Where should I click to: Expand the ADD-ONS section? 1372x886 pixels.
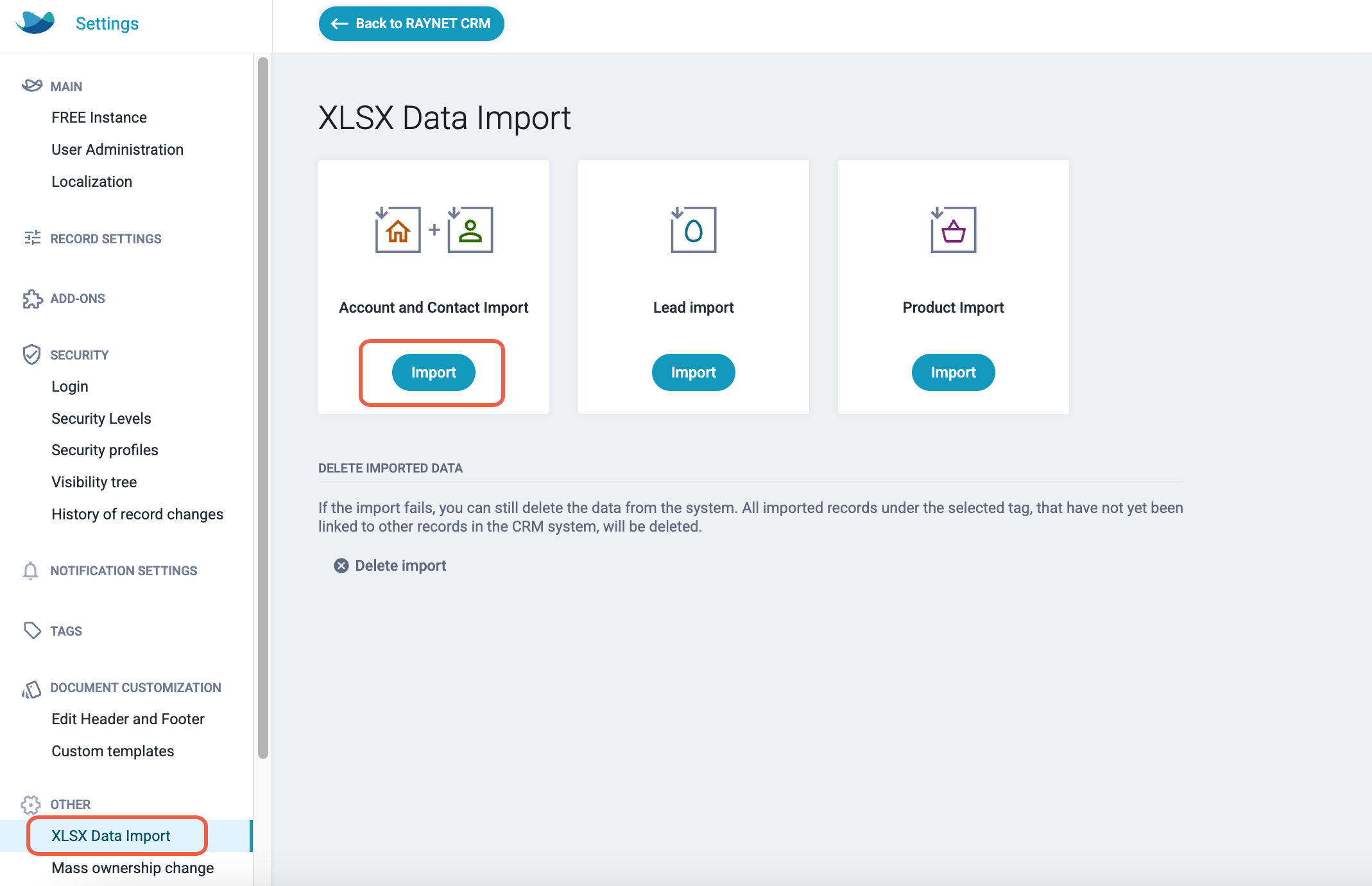[78, 299]
